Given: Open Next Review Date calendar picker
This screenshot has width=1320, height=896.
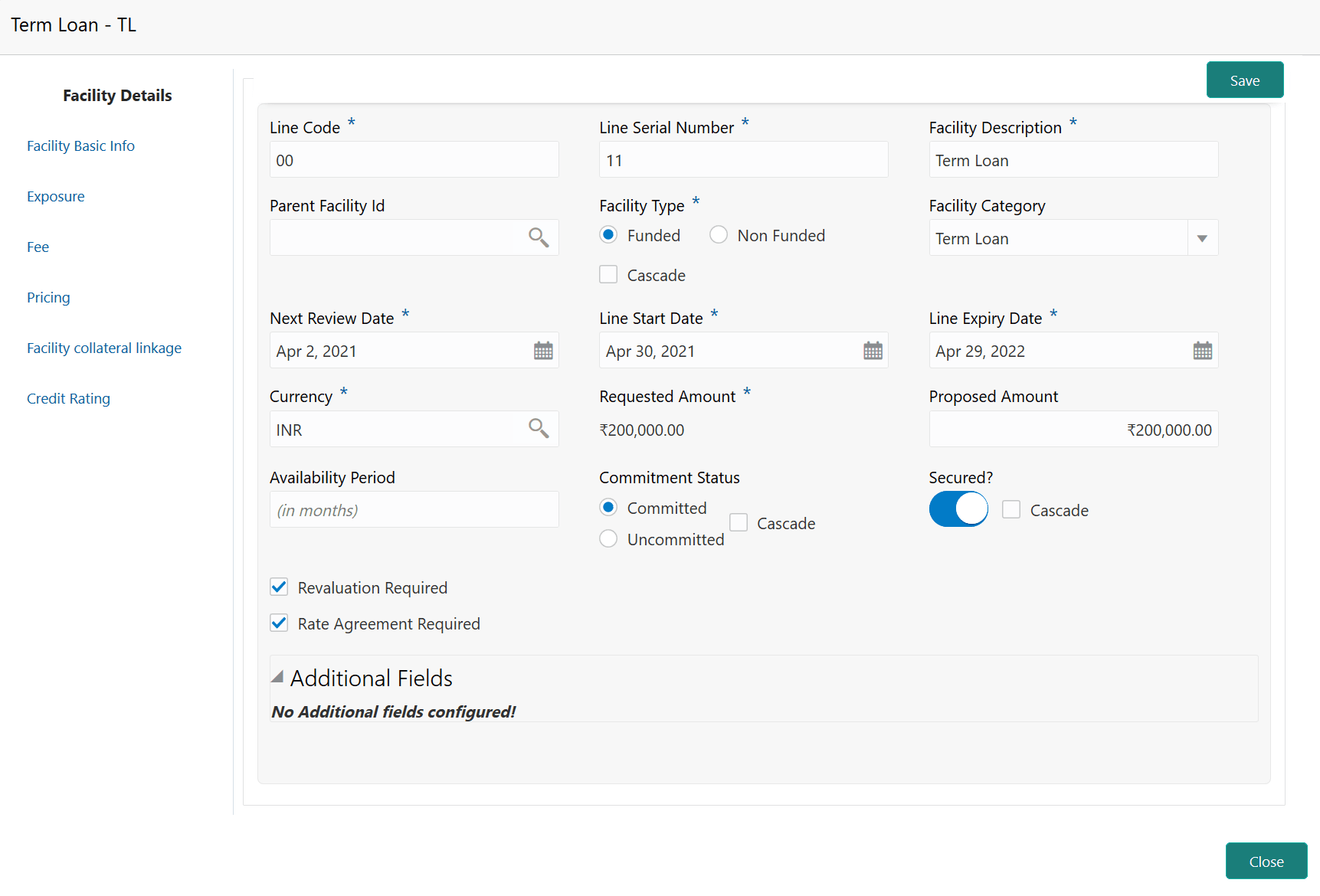Looking at the screenshot, I should (543, 350).
